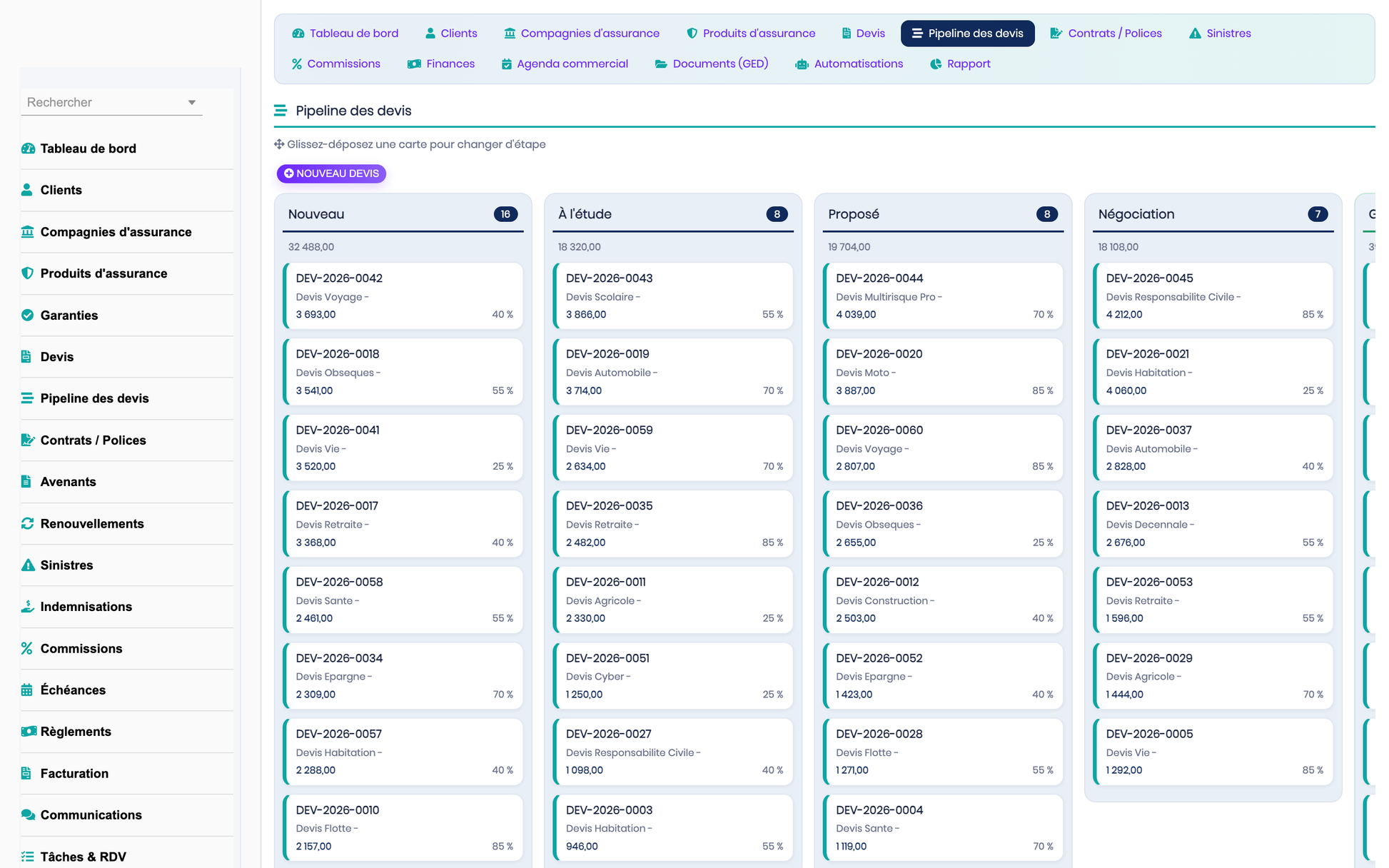Open the DEV-2026-0013 Devis Decennale card
The height and width of the screenshot is (868, 1389).
1213,524
